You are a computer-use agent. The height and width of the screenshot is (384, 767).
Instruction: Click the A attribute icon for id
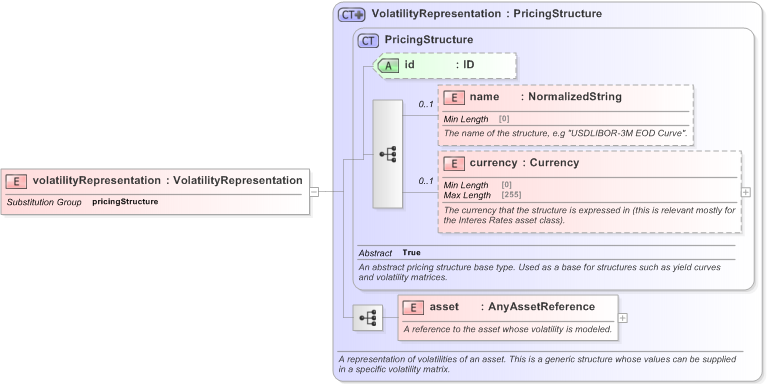click(388, 66)
